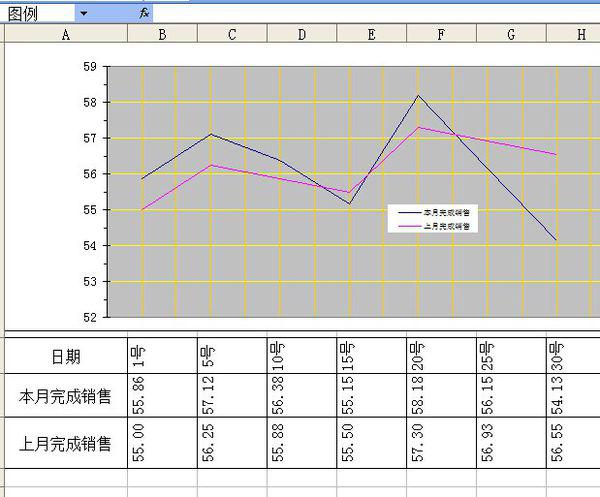Click the blue line's highest peak in chart
The width and height of the screenshot is (600, 497).
pos(418,96)
